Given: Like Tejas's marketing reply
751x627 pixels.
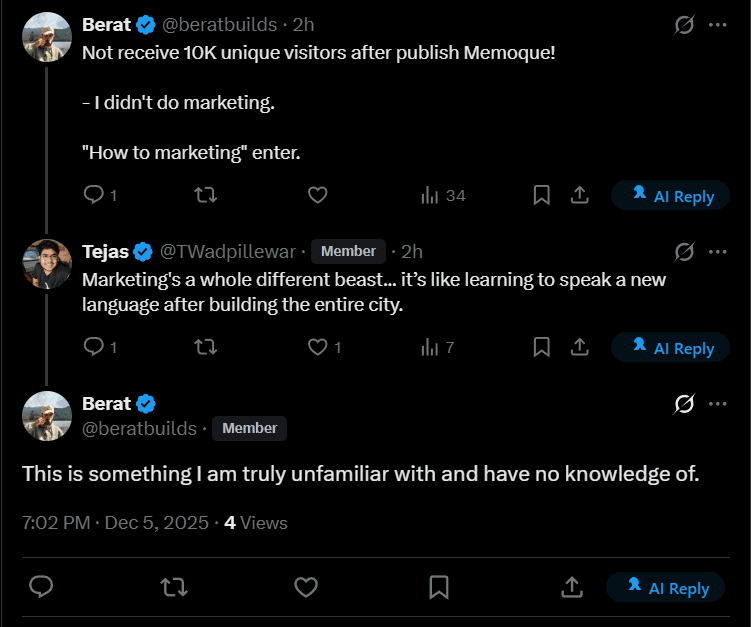Looking at the screenshot, I should 317,347.
